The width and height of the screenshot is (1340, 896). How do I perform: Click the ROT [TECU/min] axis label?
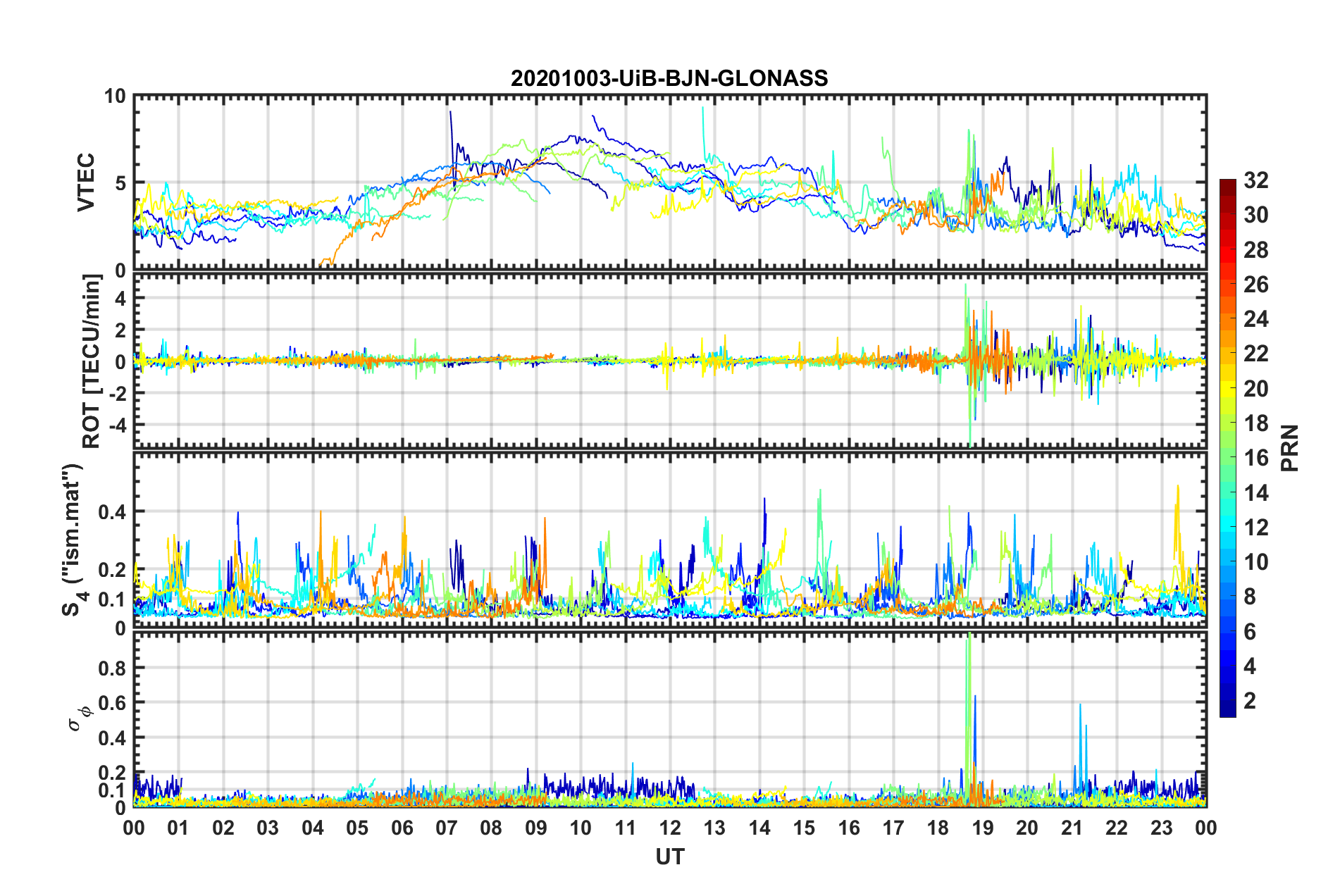click(x=91, y=361)
